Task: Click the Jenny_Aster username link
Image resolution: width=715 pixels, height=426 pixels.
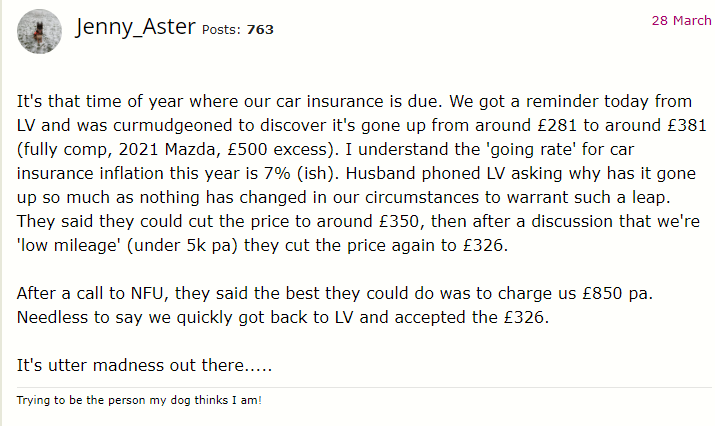Action: click(135, 26)
